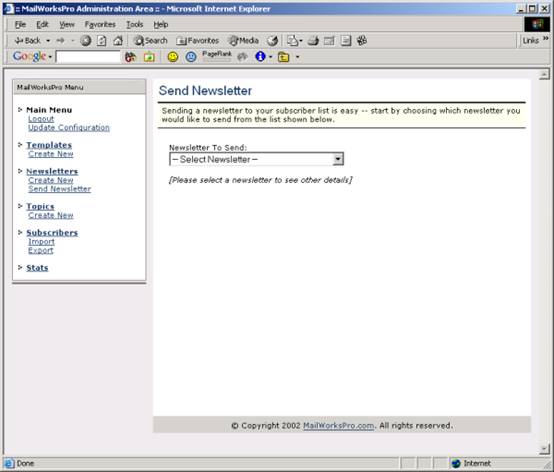
Task: Click the yellow happy face vote icon
Action: click(x=173, y=57)
